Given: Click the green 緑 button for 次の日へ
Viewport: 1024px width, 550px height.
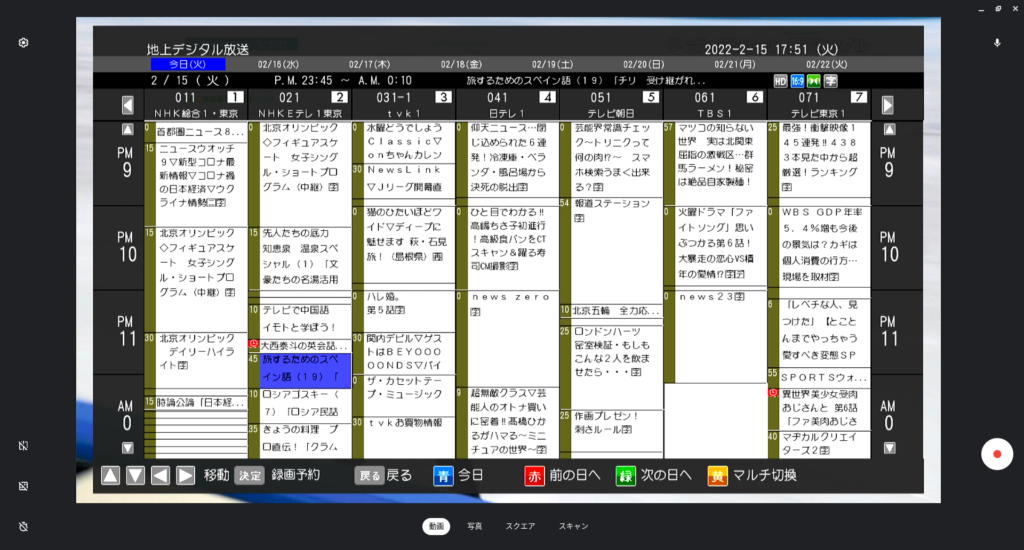Looking at the screenshot, I should [x=626, y=476].
